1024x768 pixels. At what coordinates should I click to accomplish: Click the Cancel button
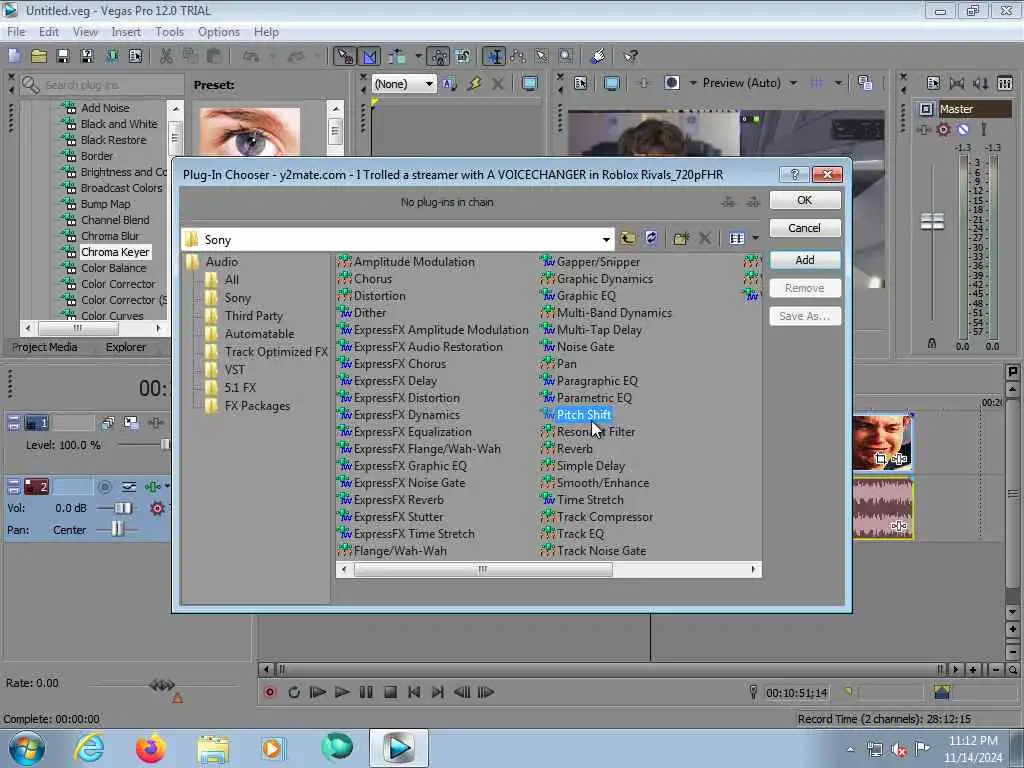pyautogui.click(x=805, y=228)
